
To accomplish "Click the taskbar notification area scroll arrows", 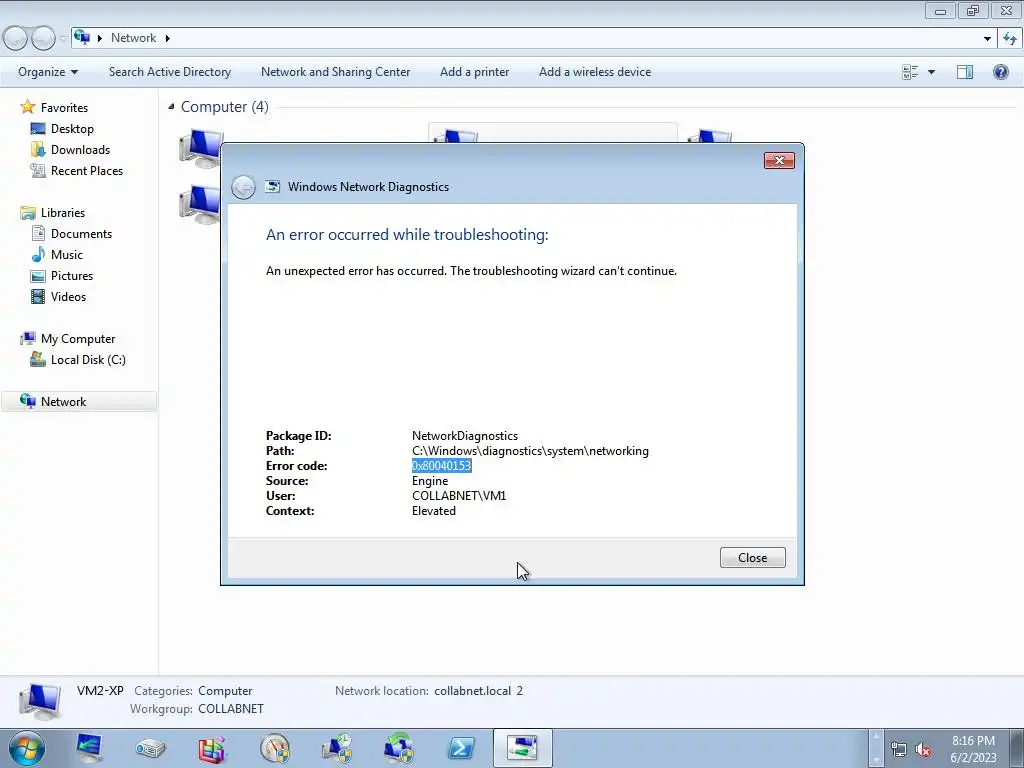I will tap(876, 748).
